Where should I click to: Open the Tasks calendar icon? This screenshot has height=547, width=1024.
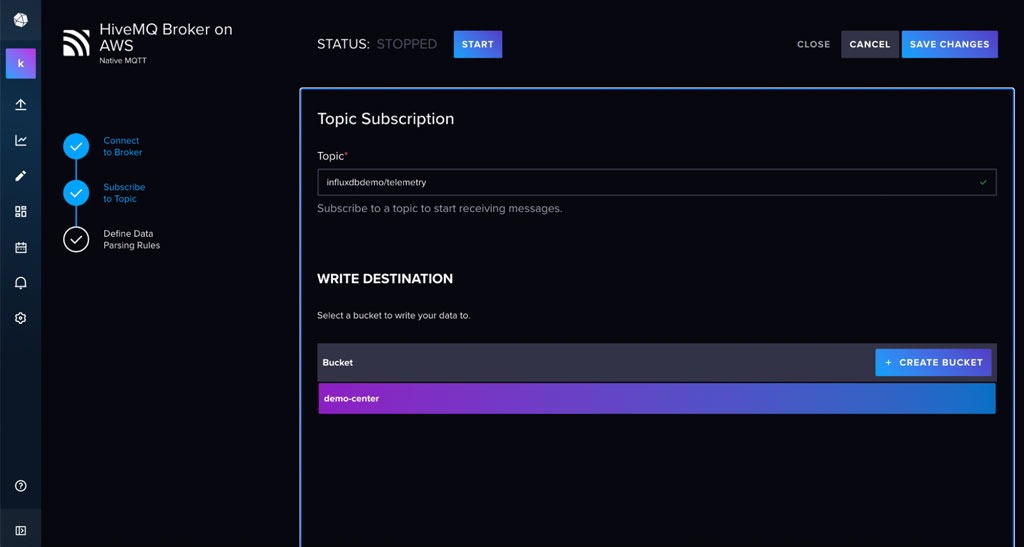click(21, 247)
